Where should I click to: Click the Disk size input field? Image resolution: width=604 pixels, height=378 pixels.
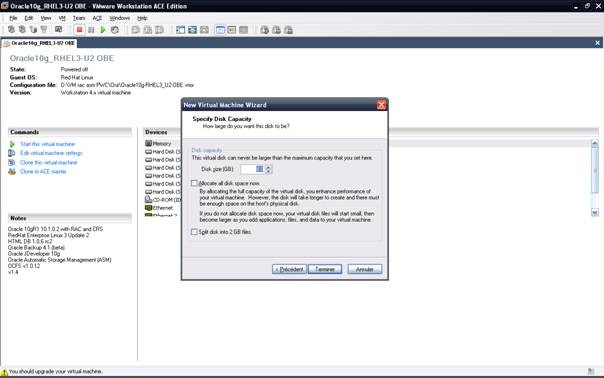253,169
